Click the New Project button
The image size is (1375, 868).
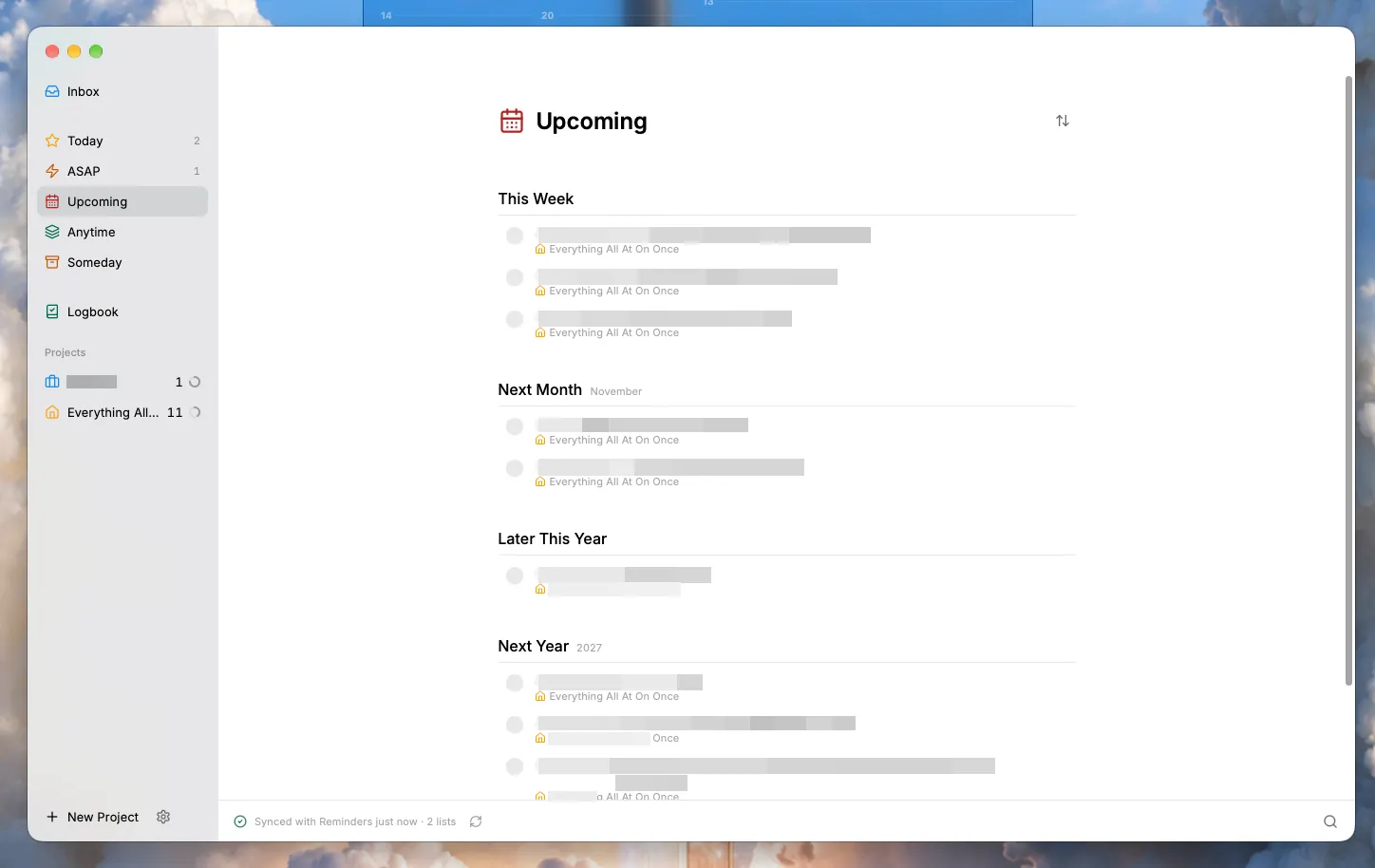[x=93, y=817]
